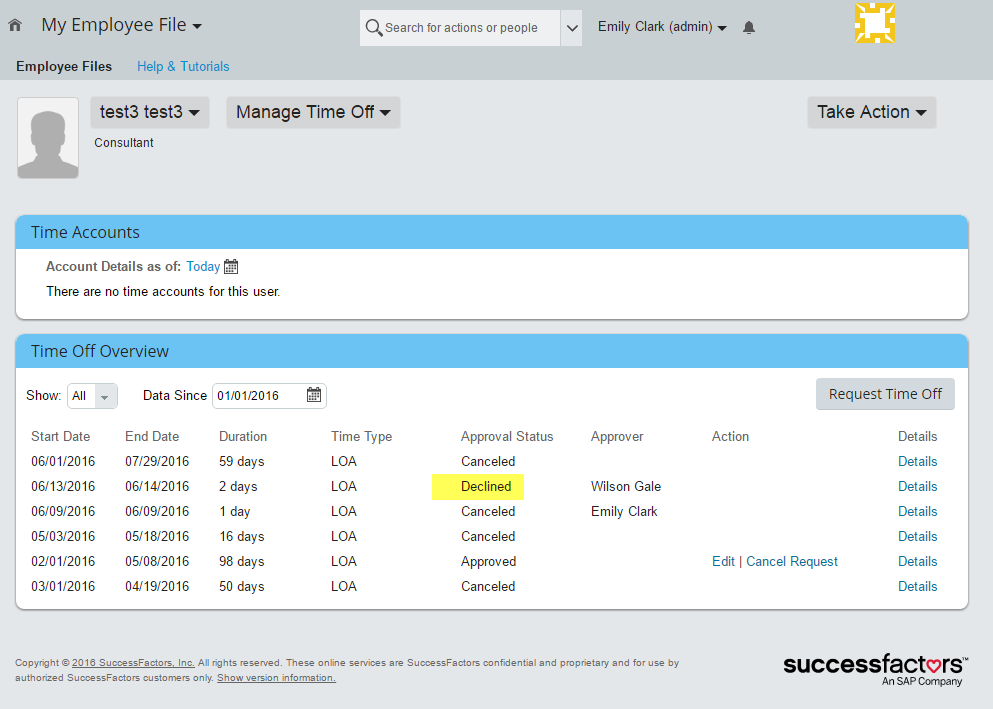Open Details for the 05/03/2016 request
This screenshot has width=993, height=709.
(918, 536)
